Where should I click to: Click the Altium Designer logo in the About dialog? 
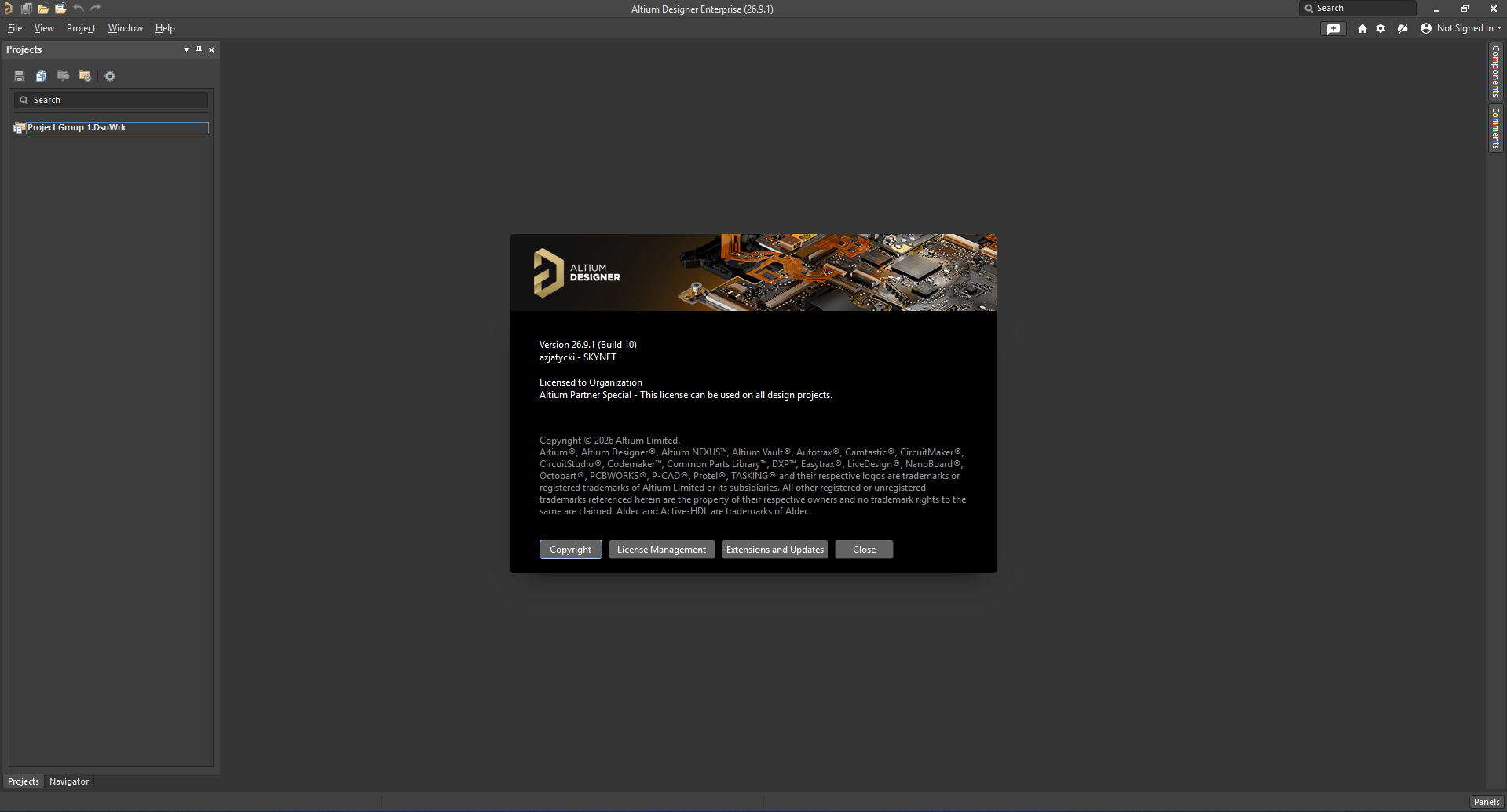pyautogui.click(x=577, y=272)
